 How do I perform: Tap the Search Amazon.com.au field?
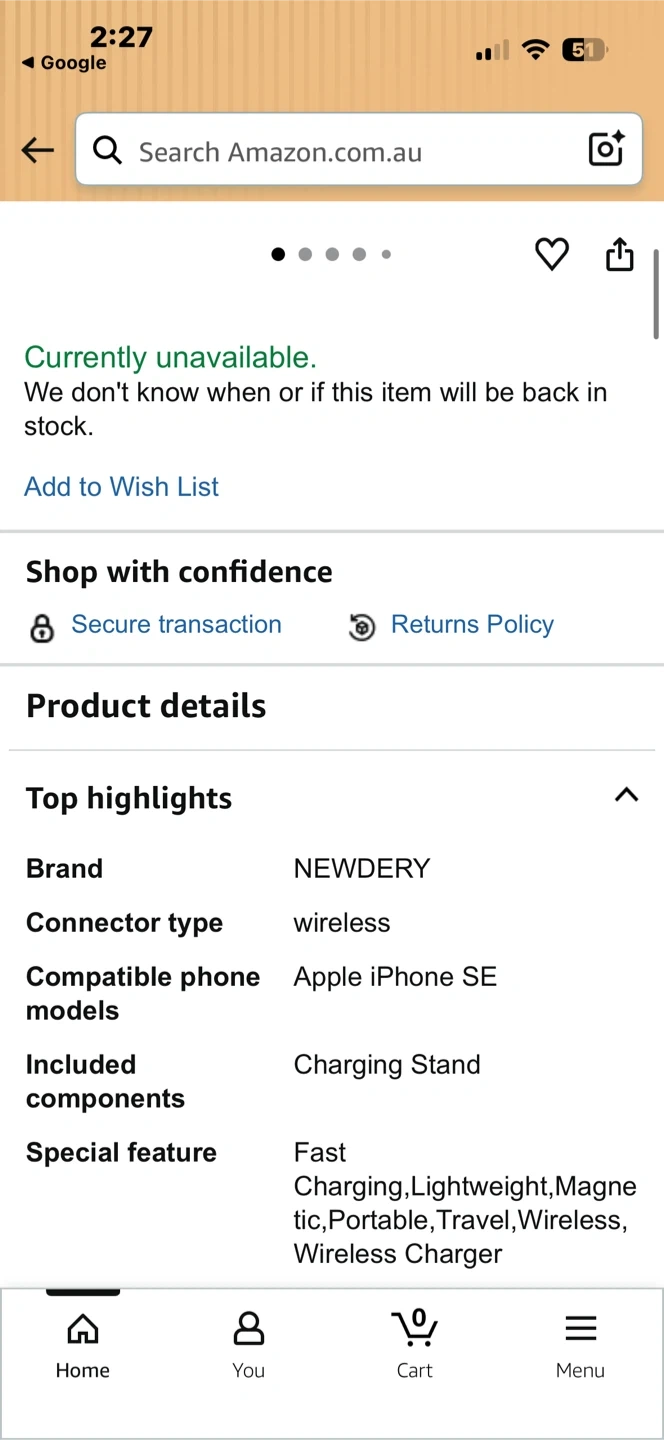[340, 152]
